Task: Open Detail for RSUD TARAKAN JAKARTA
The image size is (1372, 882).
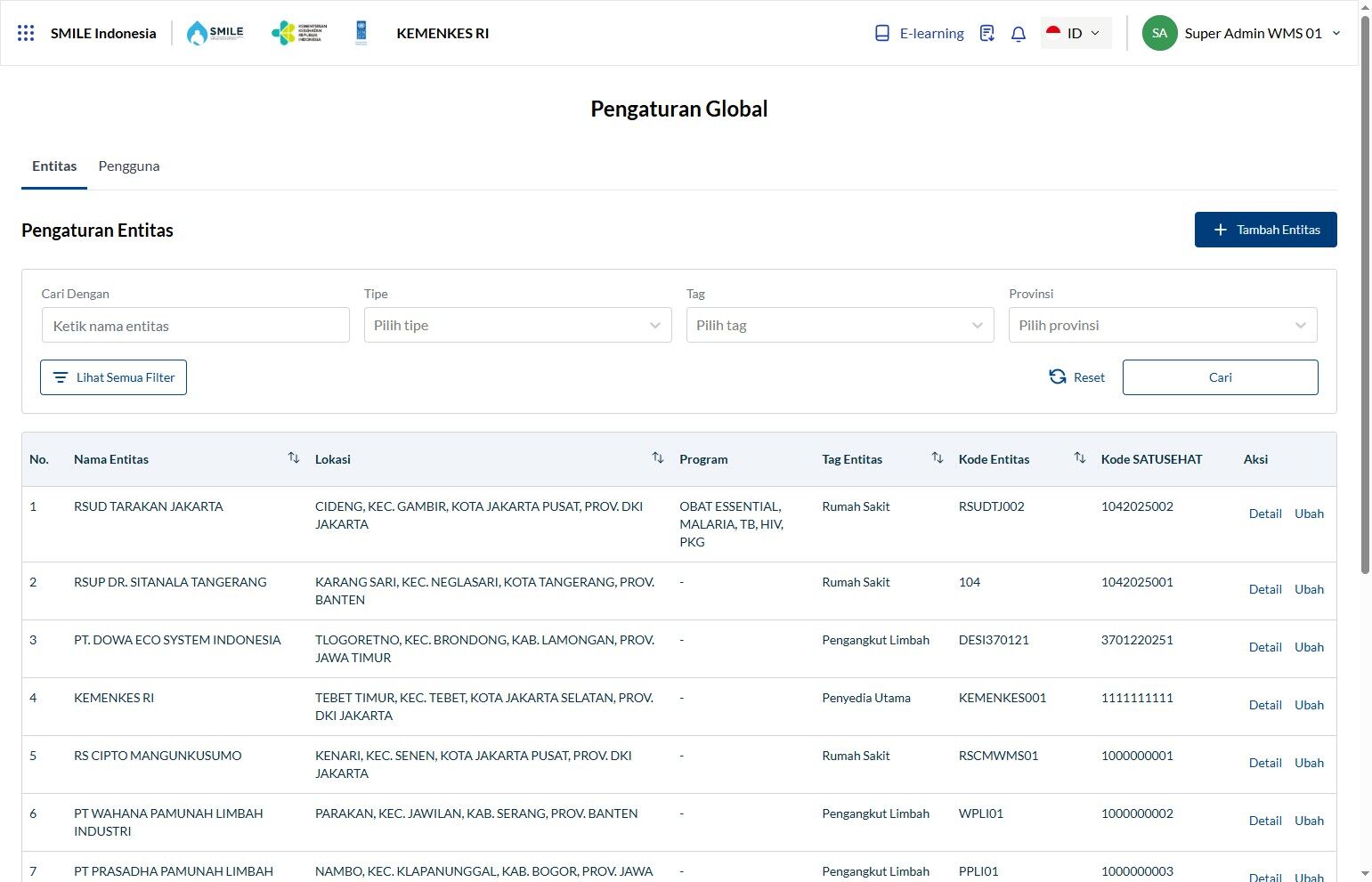Action: pyautogui.click(x=1265, y=514)
